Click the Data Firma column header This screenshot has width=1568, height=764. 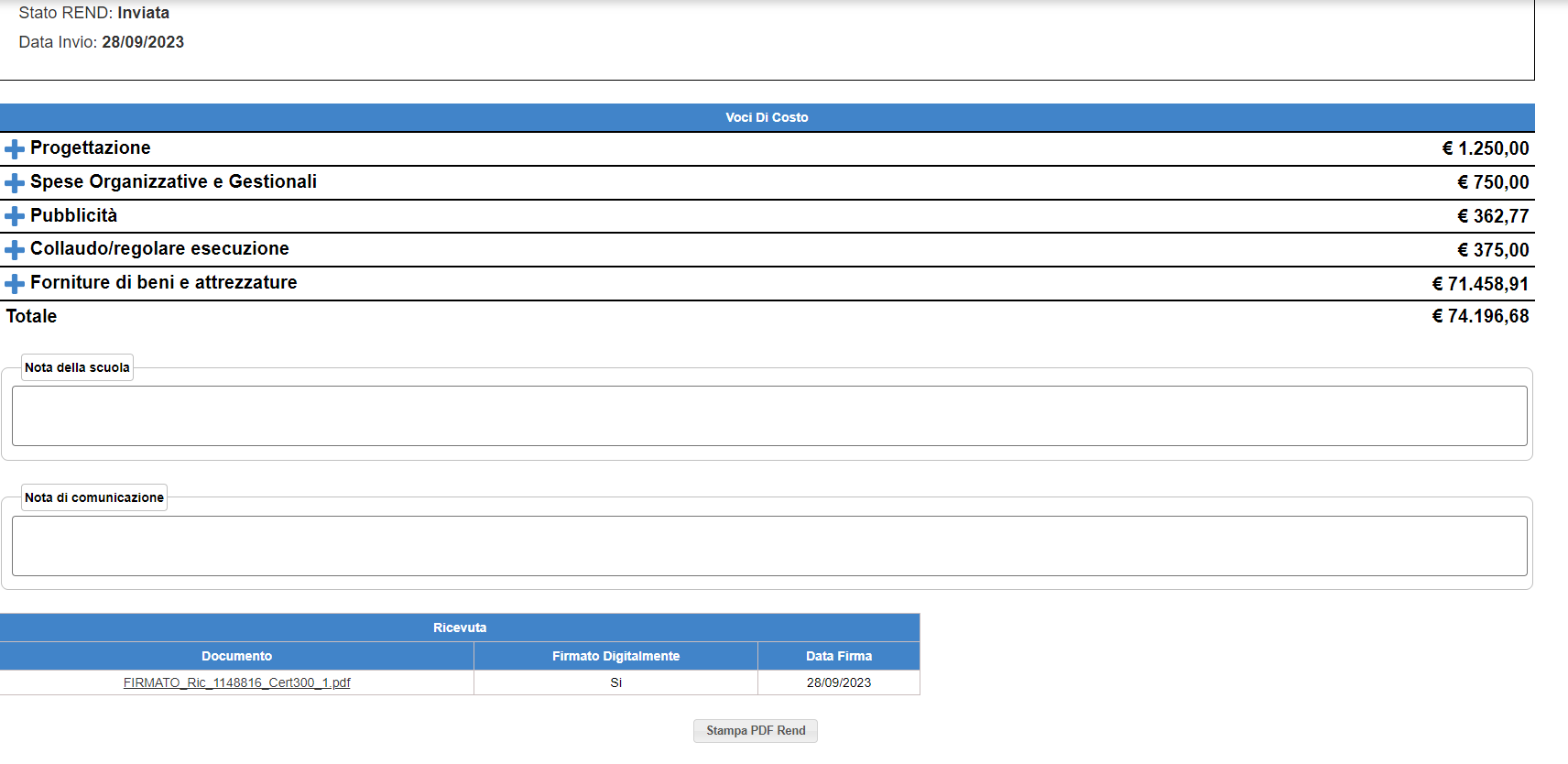(838, 656)
